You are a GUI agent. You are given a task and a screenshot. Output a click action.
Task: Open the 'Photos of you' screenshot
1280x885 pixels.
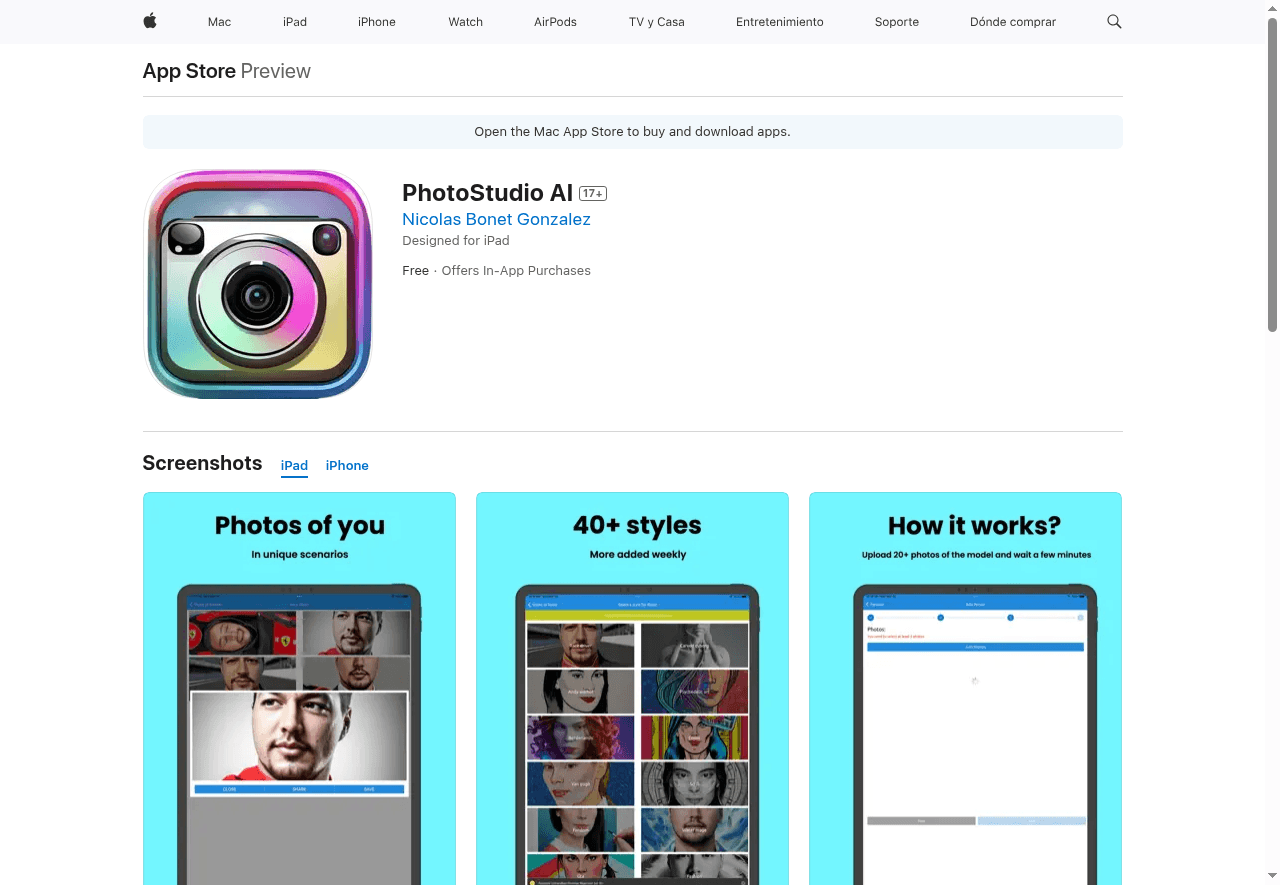(299, 688)
